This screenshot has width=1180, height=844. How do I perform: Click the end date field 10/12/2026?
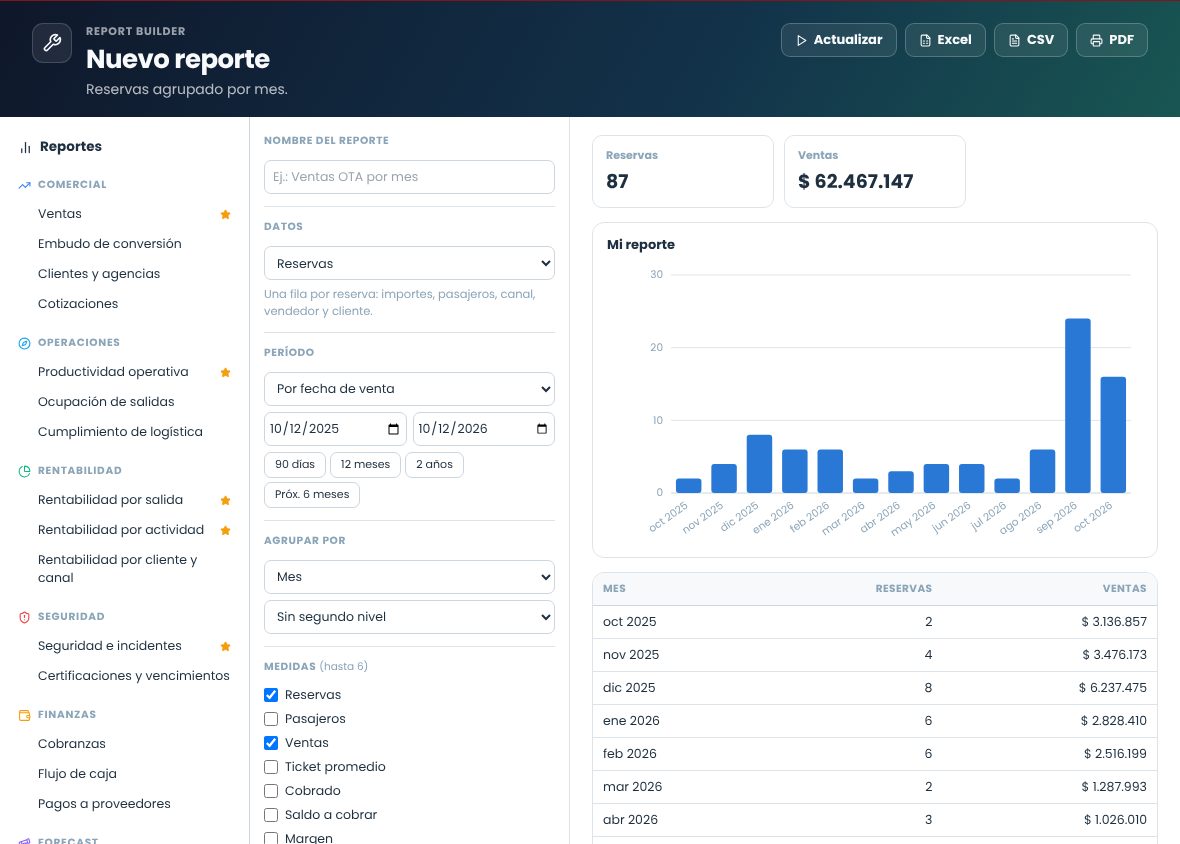(484, 429)
